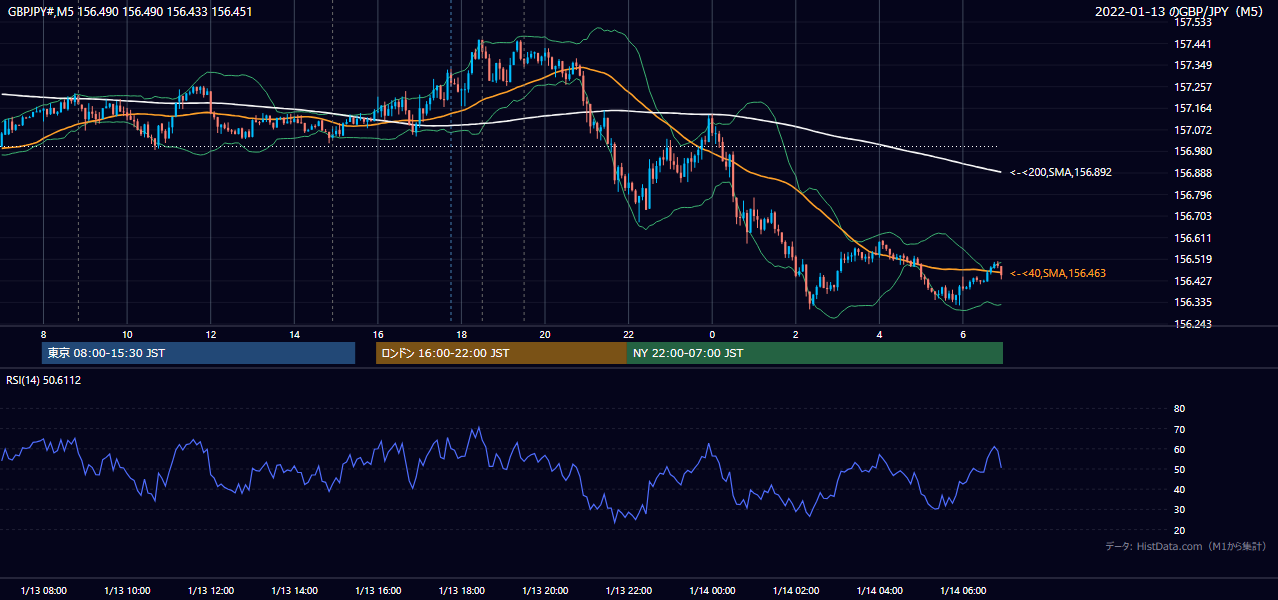Click the 1/13 12:00 bottom axis label

pyautogui.click(x=210, y=591)
